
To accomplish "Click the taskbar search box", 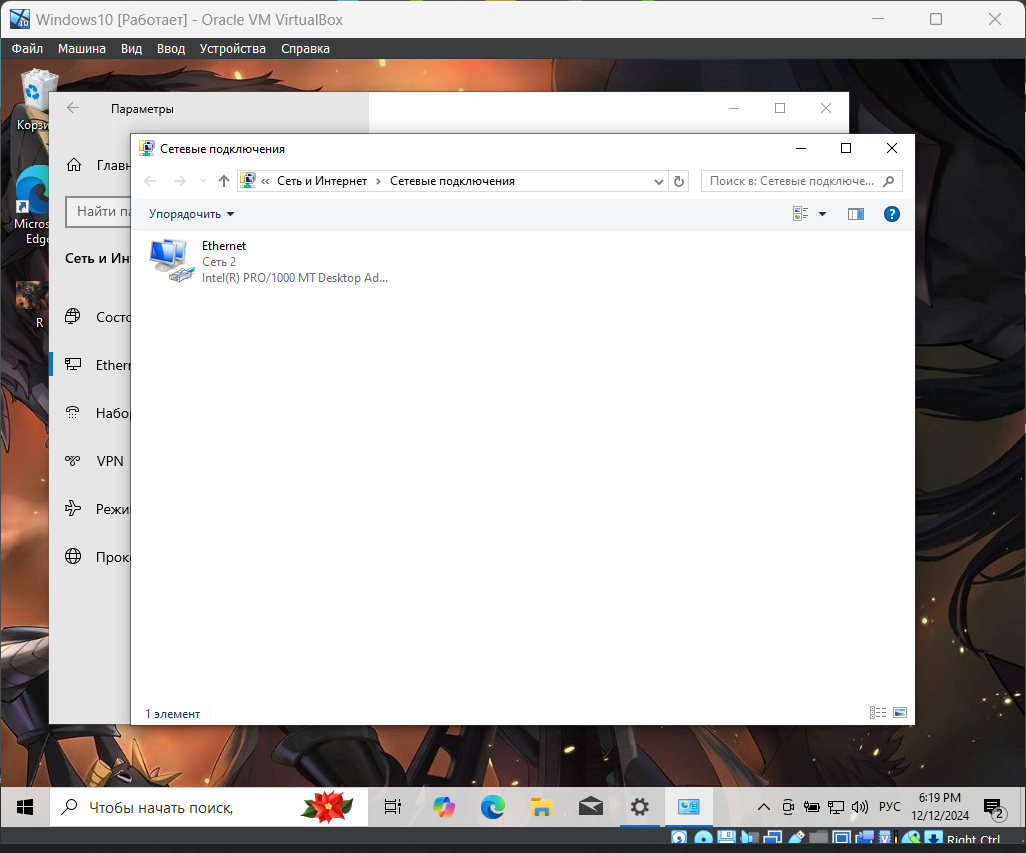I will pos(209,807).
